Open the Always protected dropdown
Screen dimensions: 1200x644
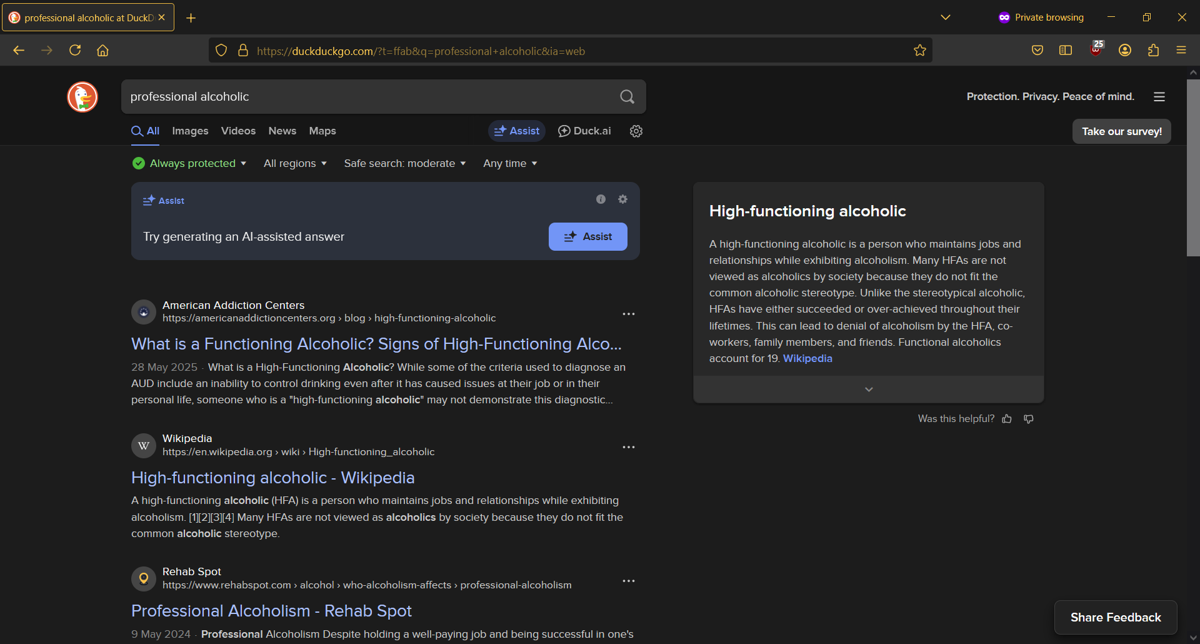pyautogui.click(x=189, y=163)
